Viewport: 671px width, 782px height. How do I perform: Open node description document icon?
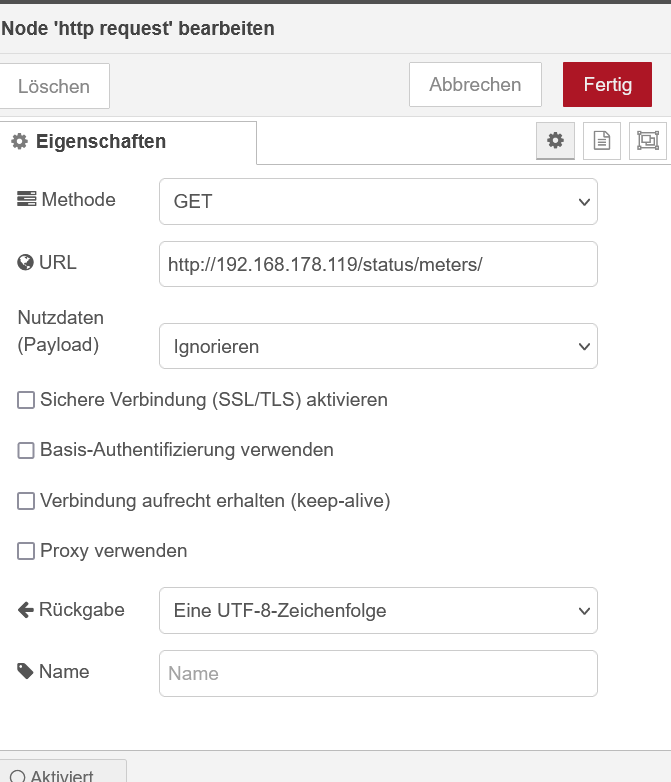[602, 141]
